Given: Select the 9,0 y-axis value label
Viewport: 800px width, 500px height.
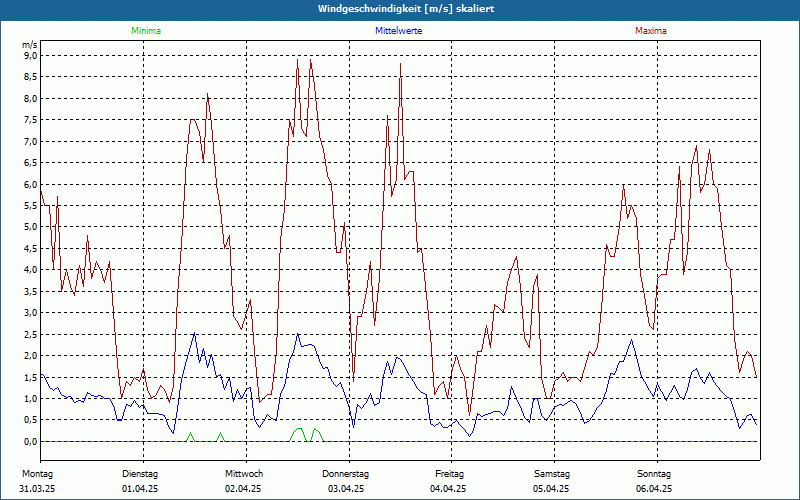Looking at the screenshot, I should click(x=30, y=56).
